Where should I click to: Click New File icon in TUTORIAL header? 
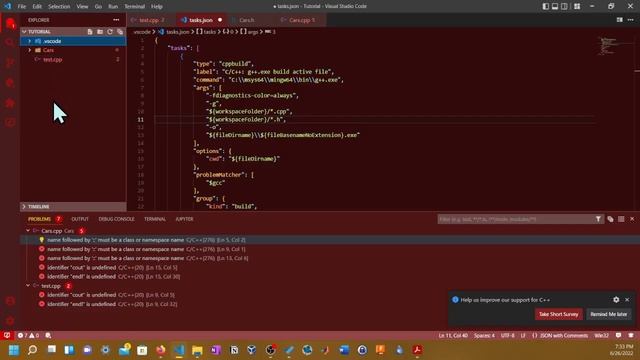(90, 31)
